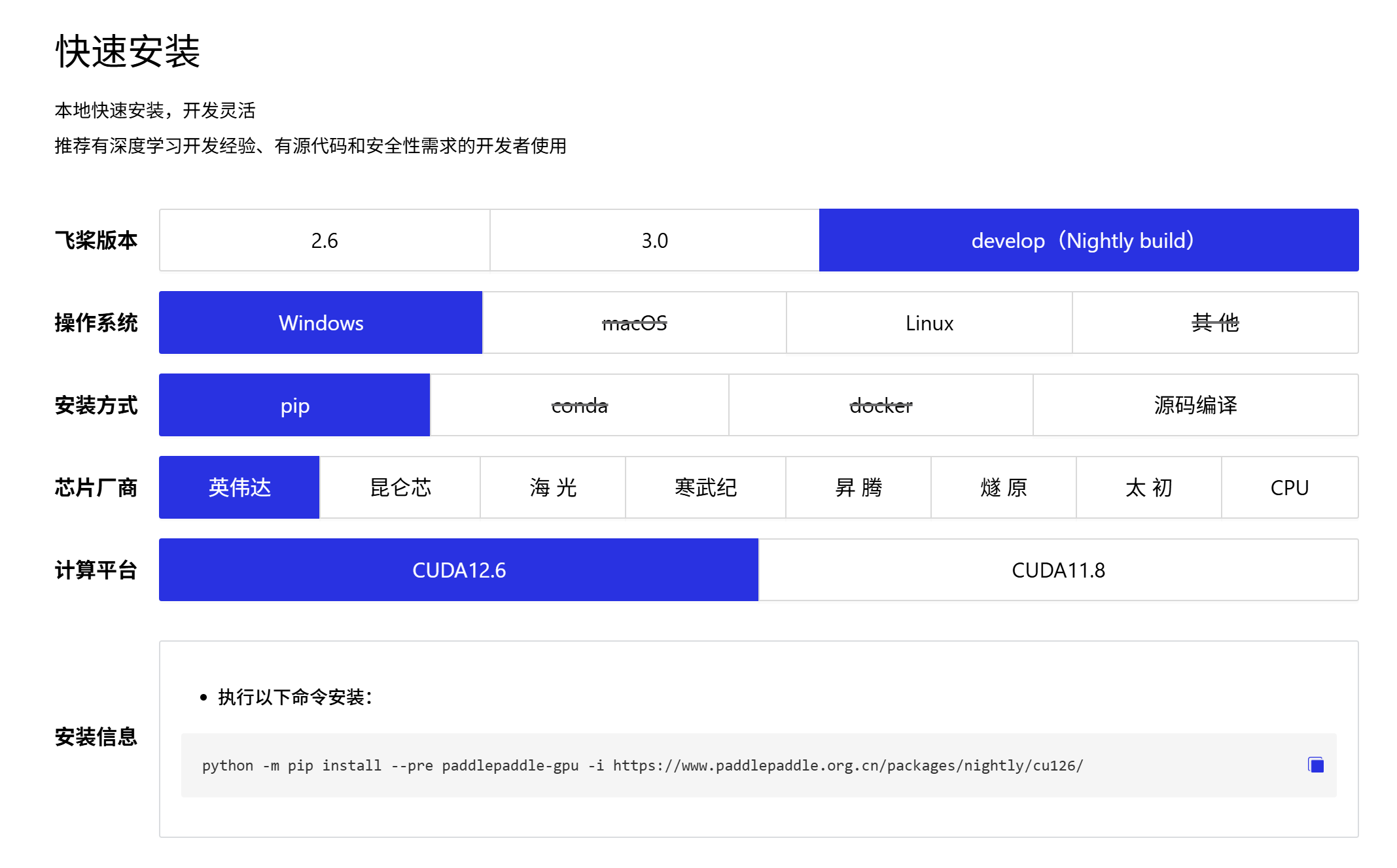Select Windows operating system
Viewport: 1397px width, 868px height.
pos(321,322)
